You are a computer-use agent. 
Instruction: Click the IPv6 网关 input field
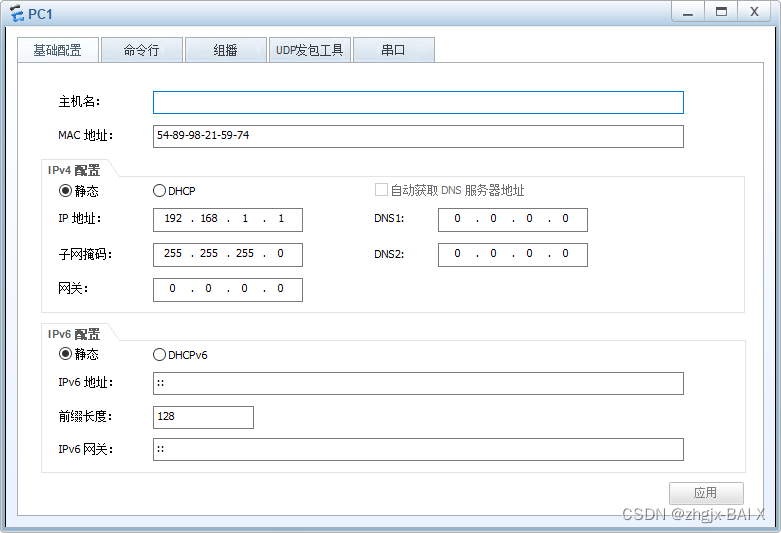[x=418, y=449]
